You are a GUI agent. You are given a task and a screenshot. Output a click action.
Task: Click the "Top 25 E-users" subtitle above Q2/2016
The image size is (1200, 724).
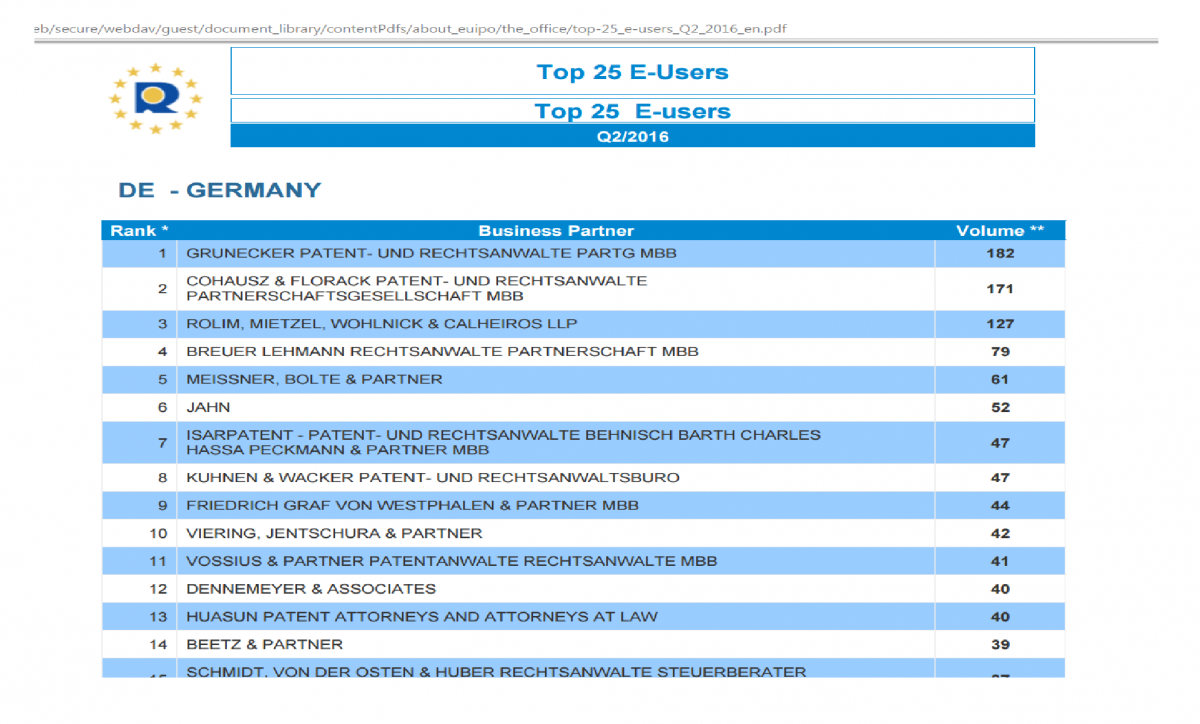click(632, 111)
